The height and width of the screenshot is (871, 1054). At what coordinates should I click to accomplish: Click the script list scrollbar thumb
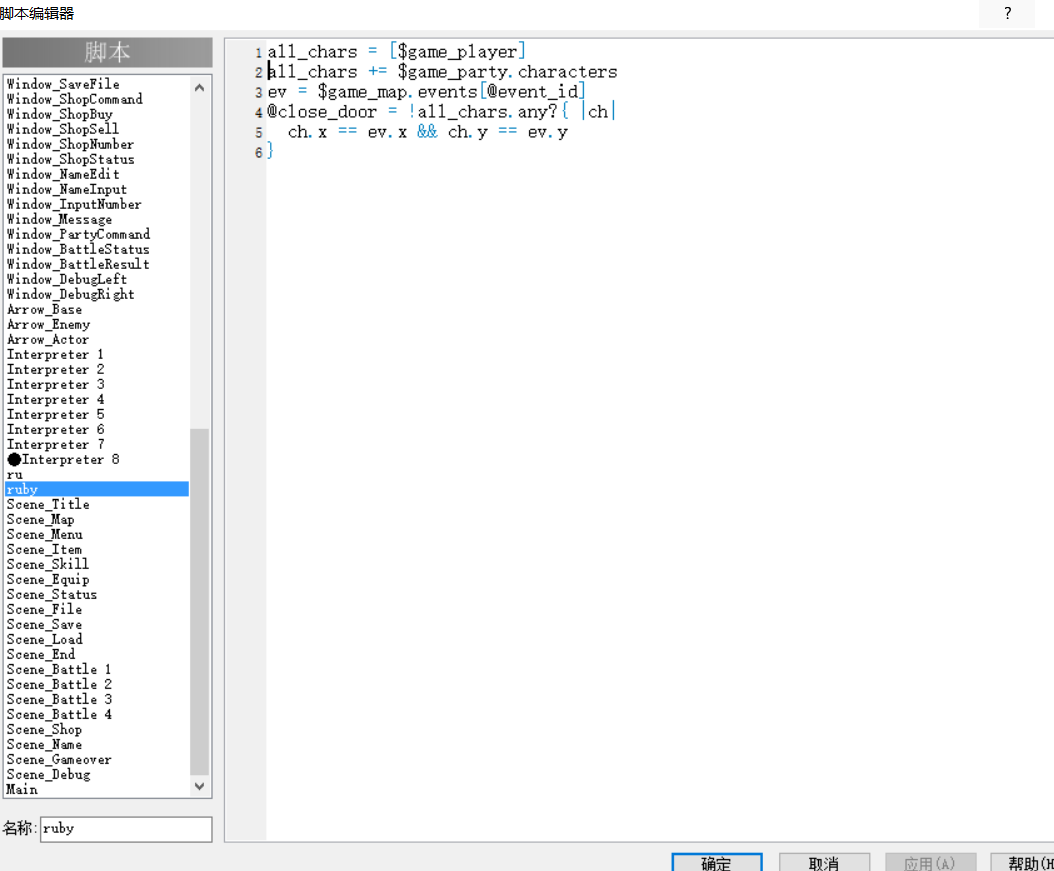(x=199, y=602)
